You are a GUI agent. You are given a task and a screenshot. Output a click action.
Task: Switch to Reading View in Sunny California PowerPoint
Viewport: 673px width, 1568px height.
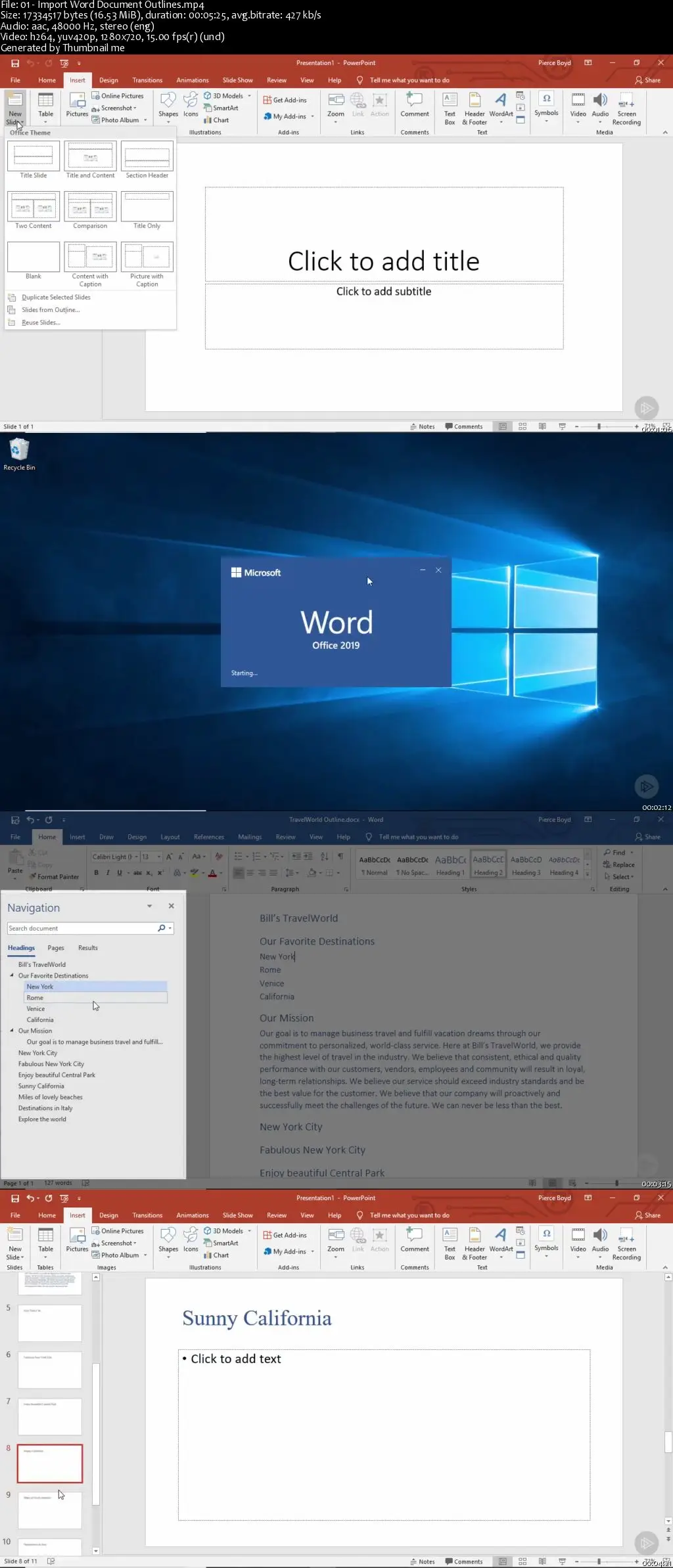[542, 1561]
